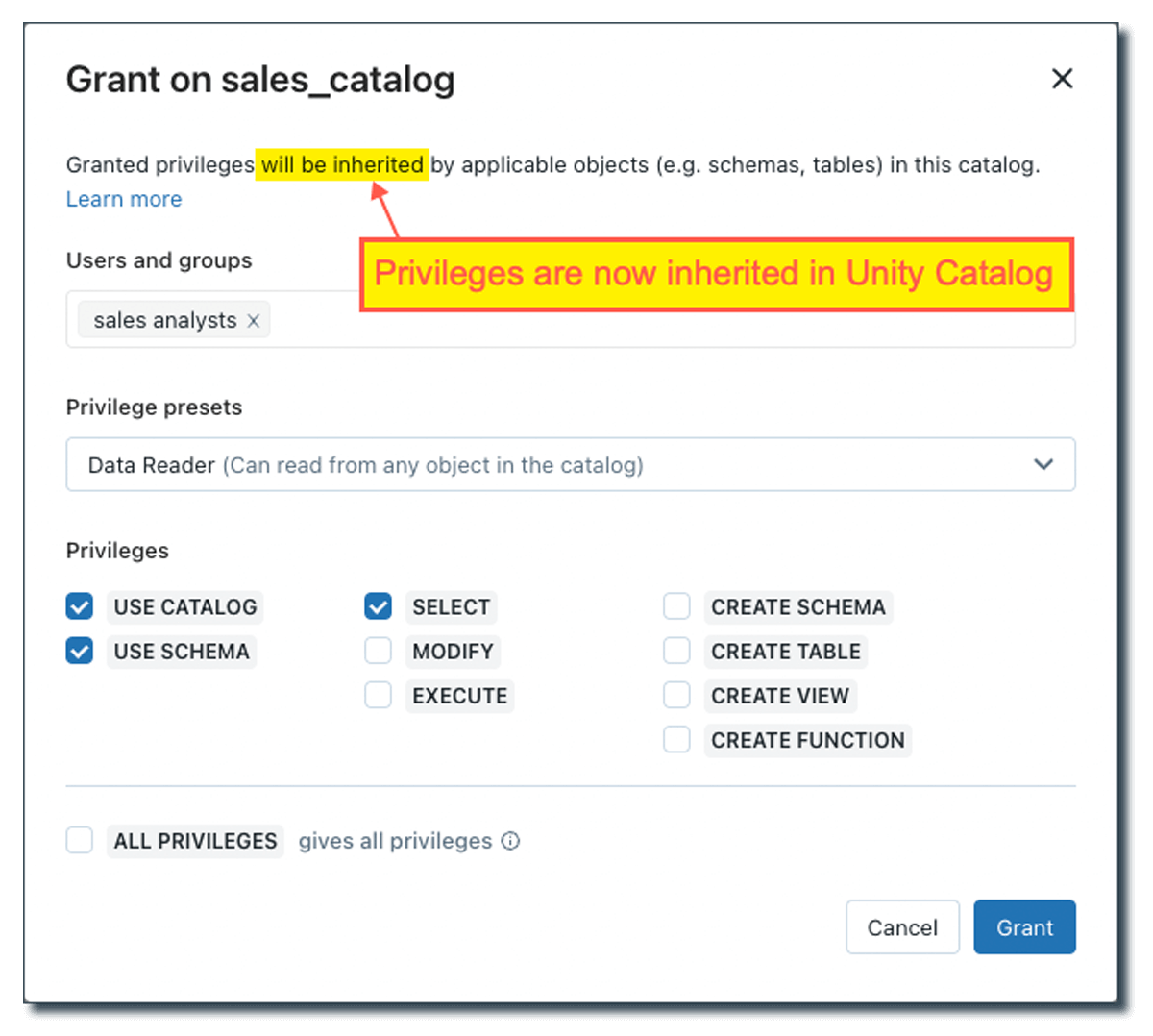Uncheck the USE SCHEMA checkbox
This screenshot has height=1036, width=1153.
tap(80, 651)
